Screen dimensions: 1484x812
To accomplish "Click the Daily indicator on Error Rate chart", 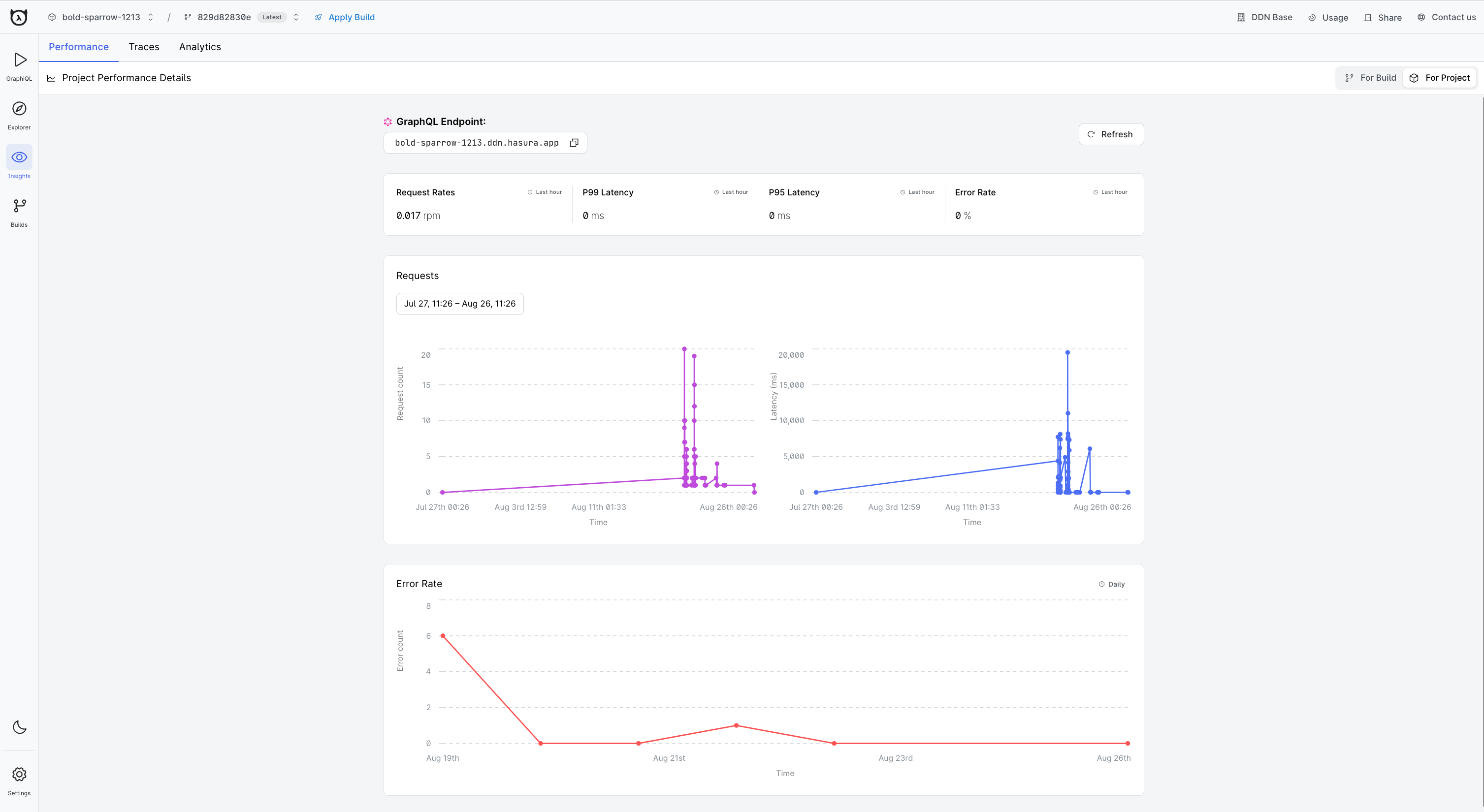I will [x=1111, y=584].
